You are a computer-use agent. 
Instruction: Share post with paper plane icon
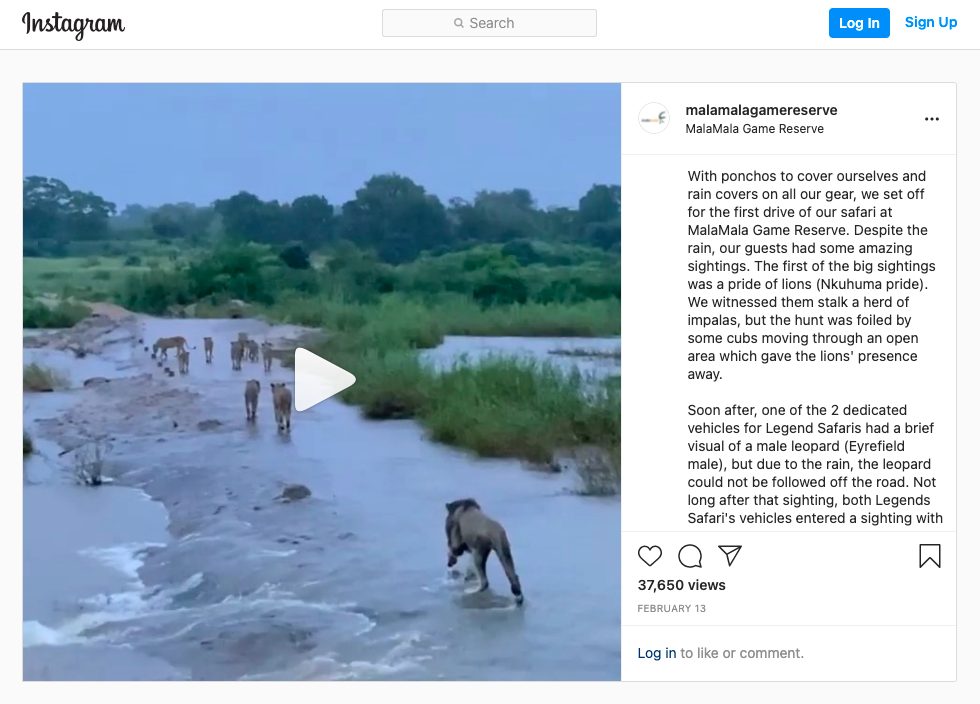pyautogui.click(x=729, y=555)
